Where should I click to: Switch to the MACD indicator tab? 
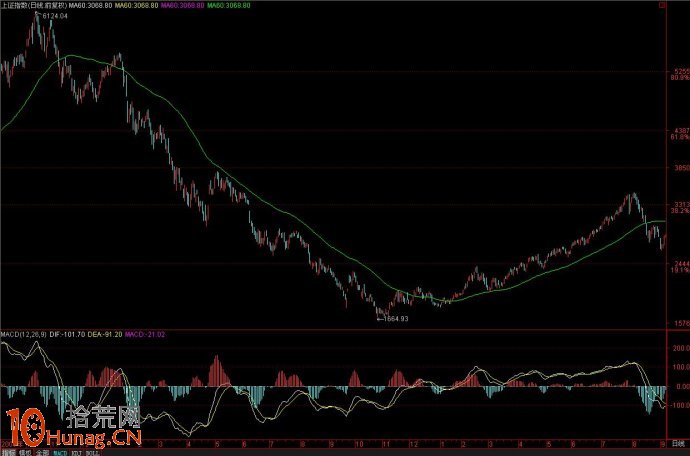tap(59, 452)
